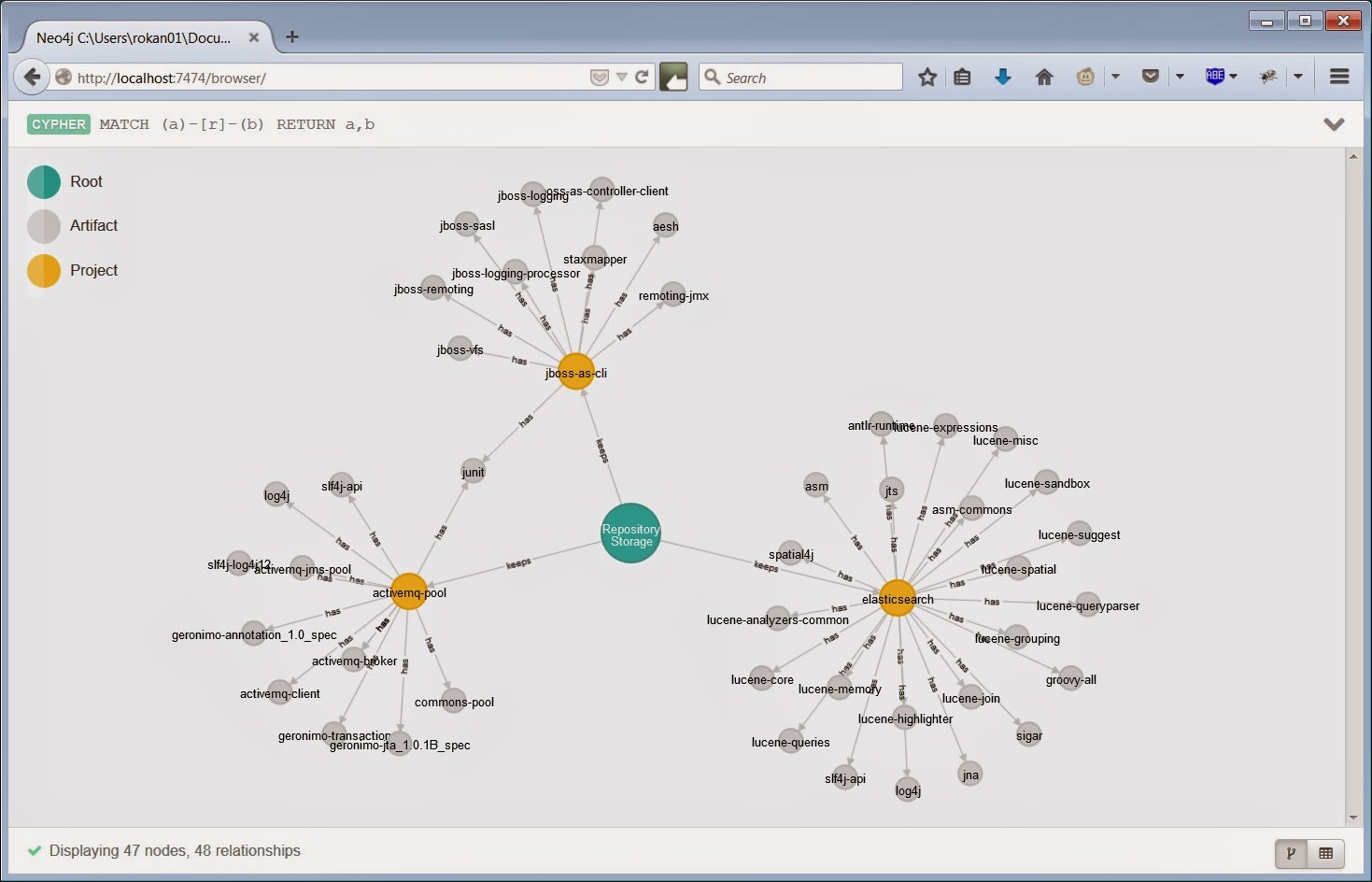Screen dimensions: 1372x882
Task: Open the dropdown next to the Greasemonkey icon
Action: point(1115,77)
